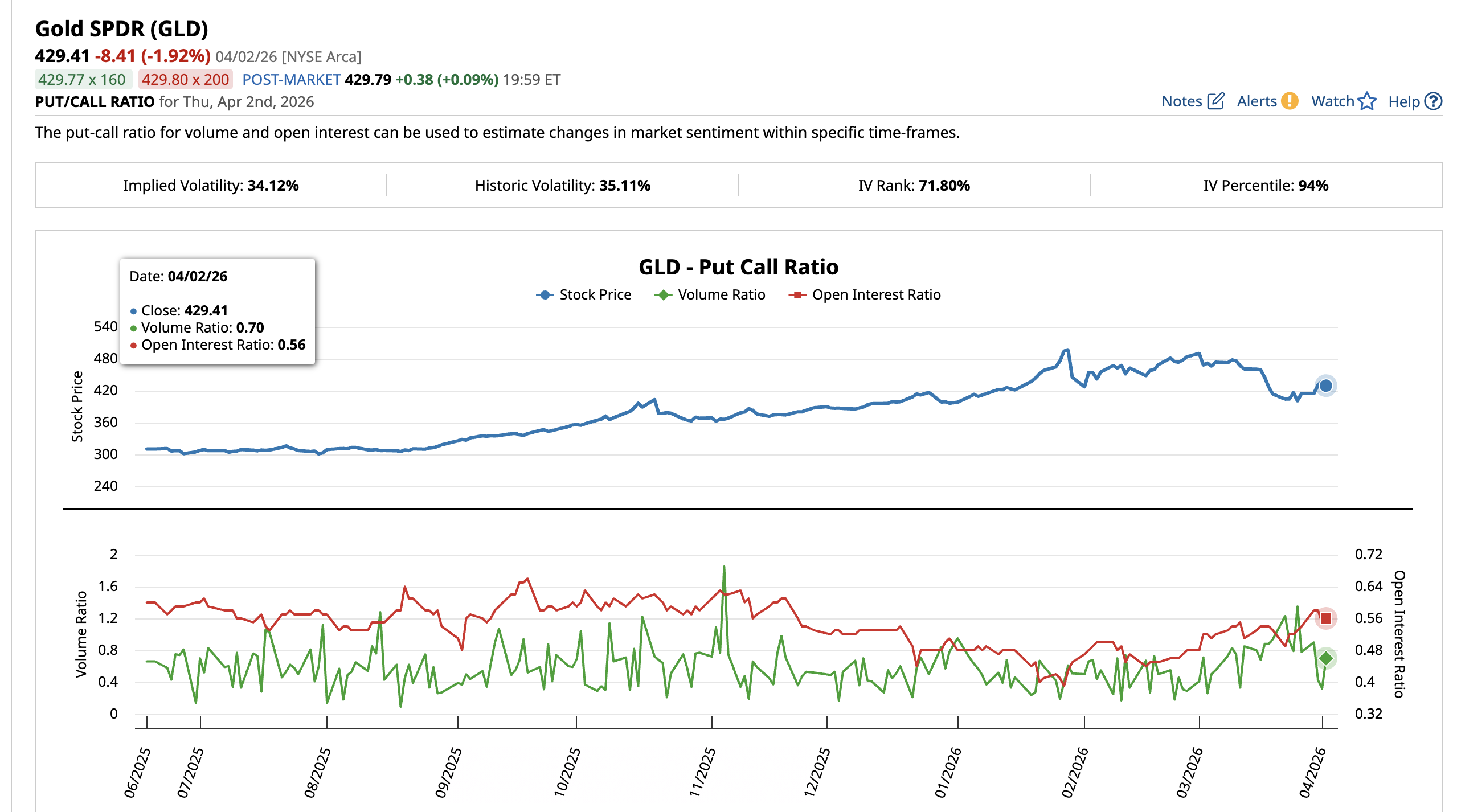Select the green diamond marker at chart end
This screenshot has height=812, width=1457.
point(1325,657)
